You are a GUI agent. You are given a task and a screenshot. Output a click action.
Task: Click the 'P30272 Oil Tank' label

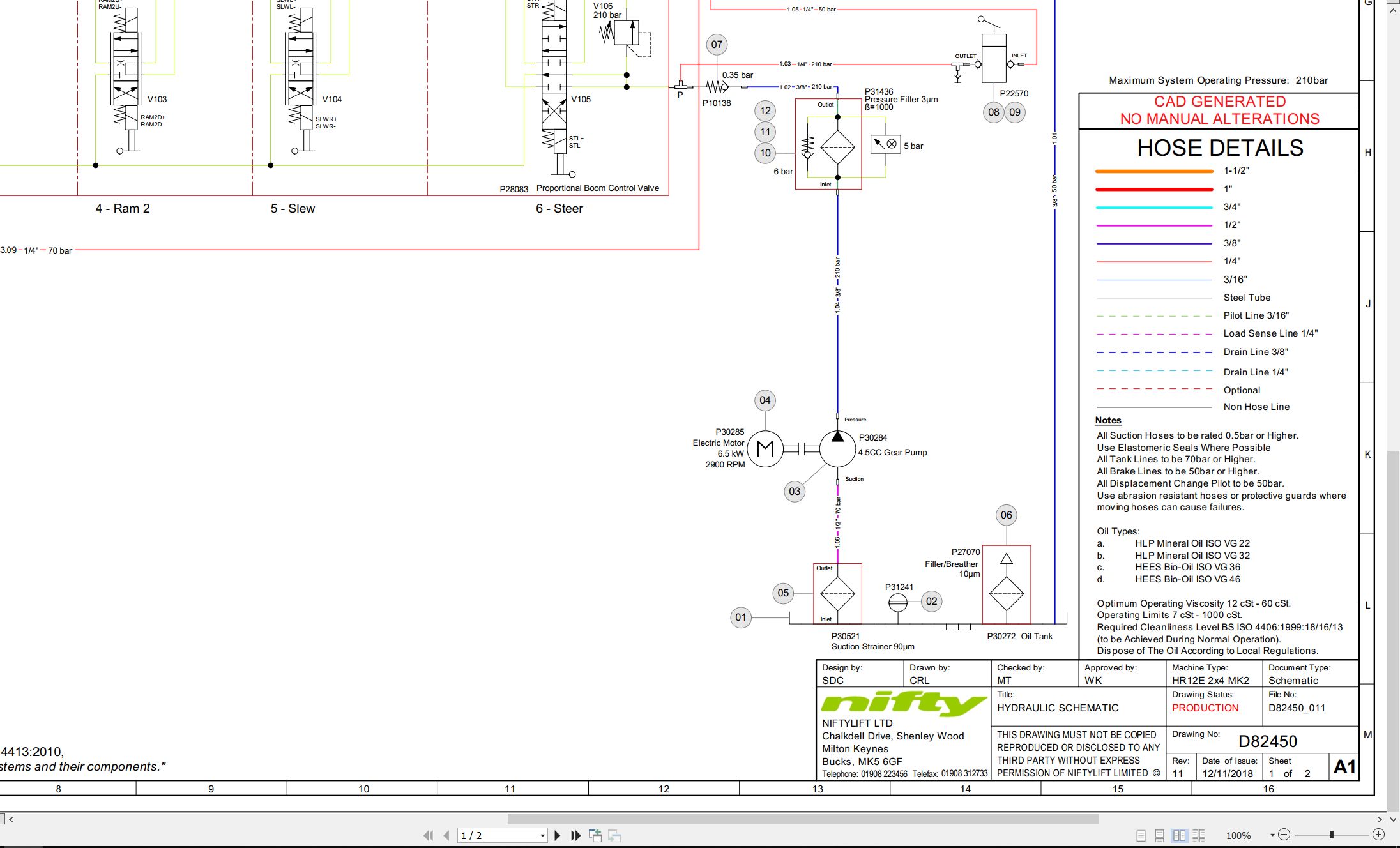coord(1019,637)
